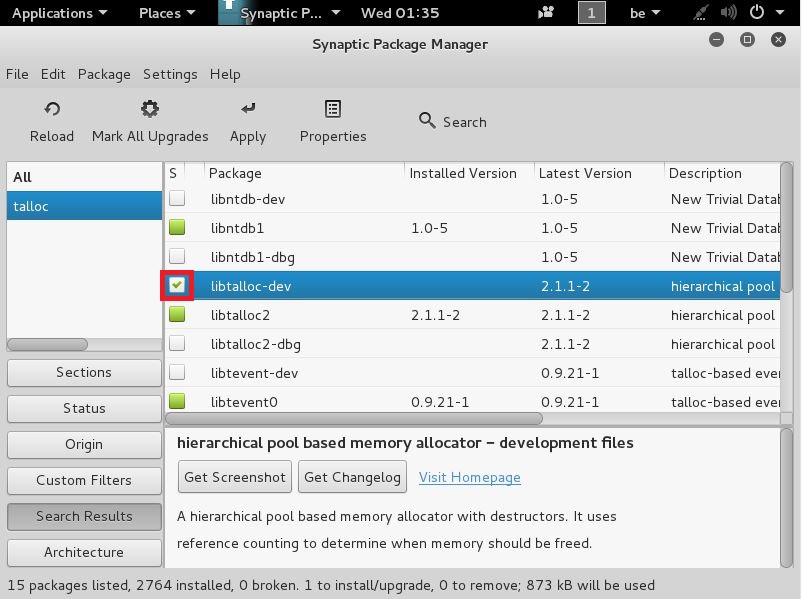Click the Search magnifier icon
Screen dimensions: 802x599
point(427,121)
